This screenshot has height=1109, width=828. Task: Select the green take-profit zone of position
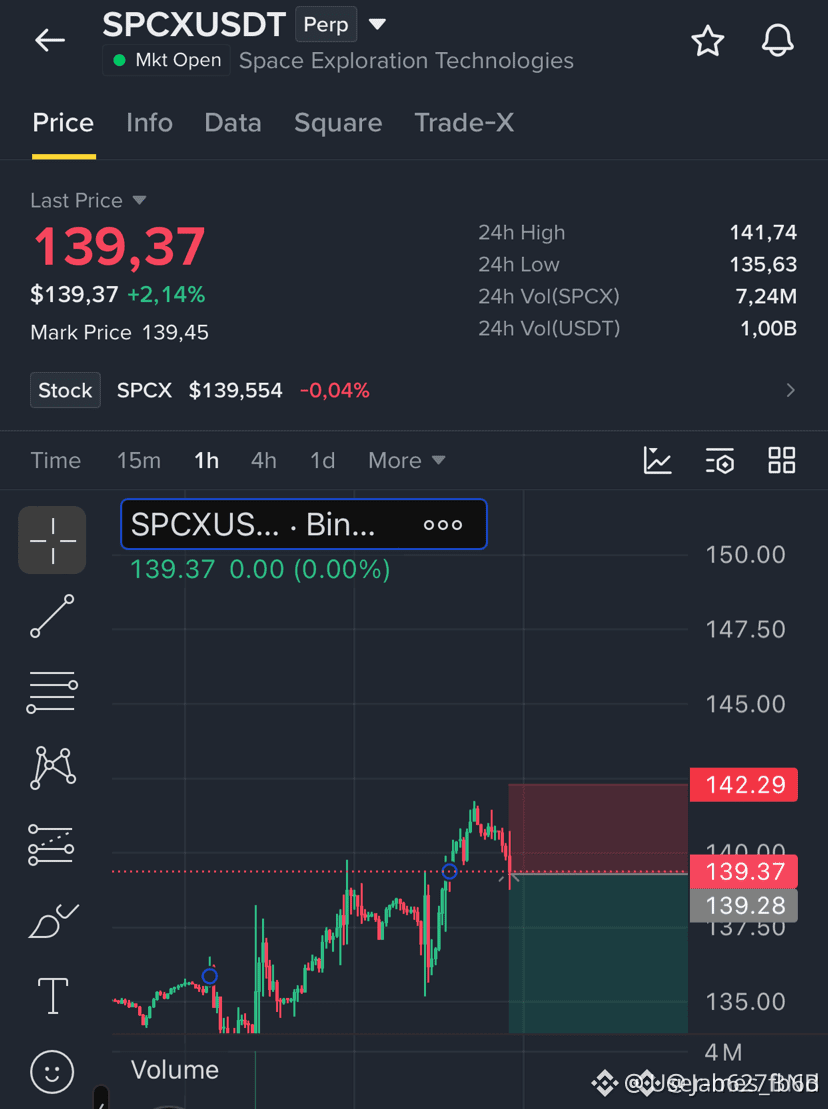pyautogui.click(x=598, y=953)
